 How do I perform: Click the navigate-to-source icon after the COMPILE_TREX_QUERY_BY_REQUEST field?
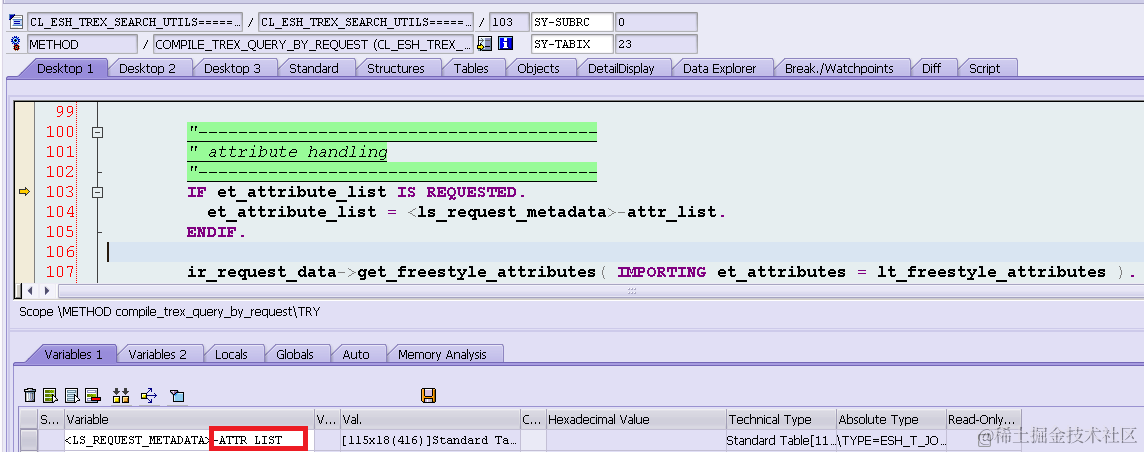tap(484, 44)
